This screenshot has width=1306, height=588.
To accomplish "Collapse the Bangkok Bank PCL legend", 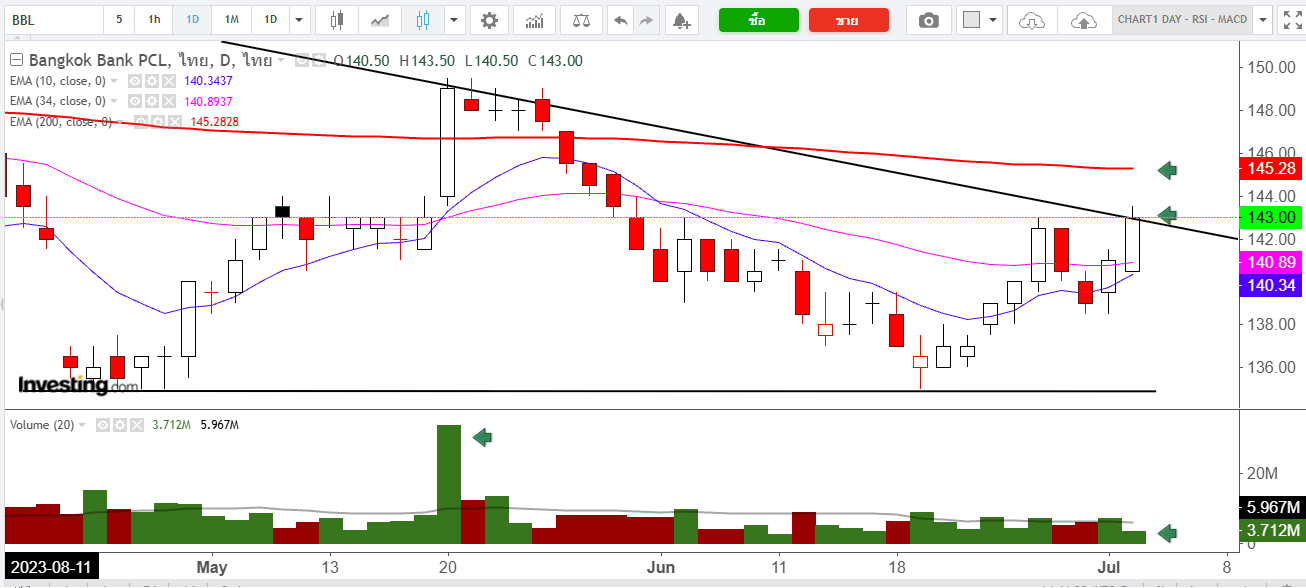I will point(14,60).
